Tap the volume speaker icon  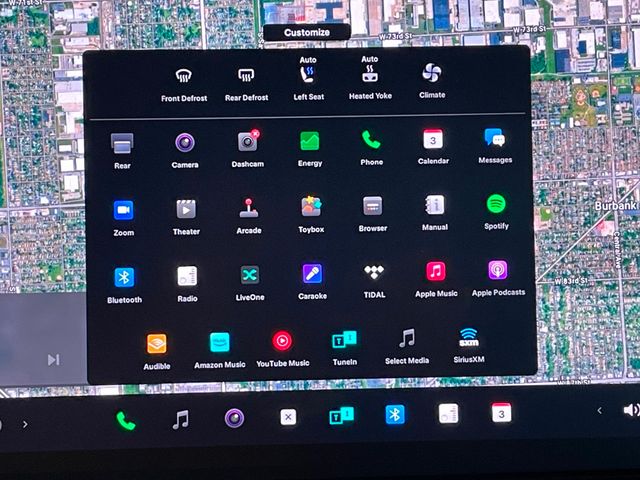630,410
